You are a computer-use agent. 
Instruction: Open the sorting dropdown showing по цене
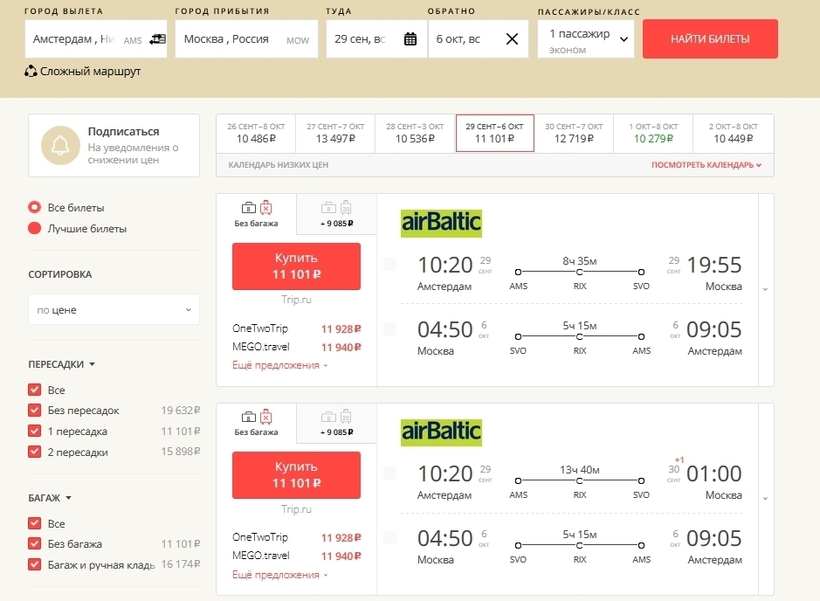[113, 310]
